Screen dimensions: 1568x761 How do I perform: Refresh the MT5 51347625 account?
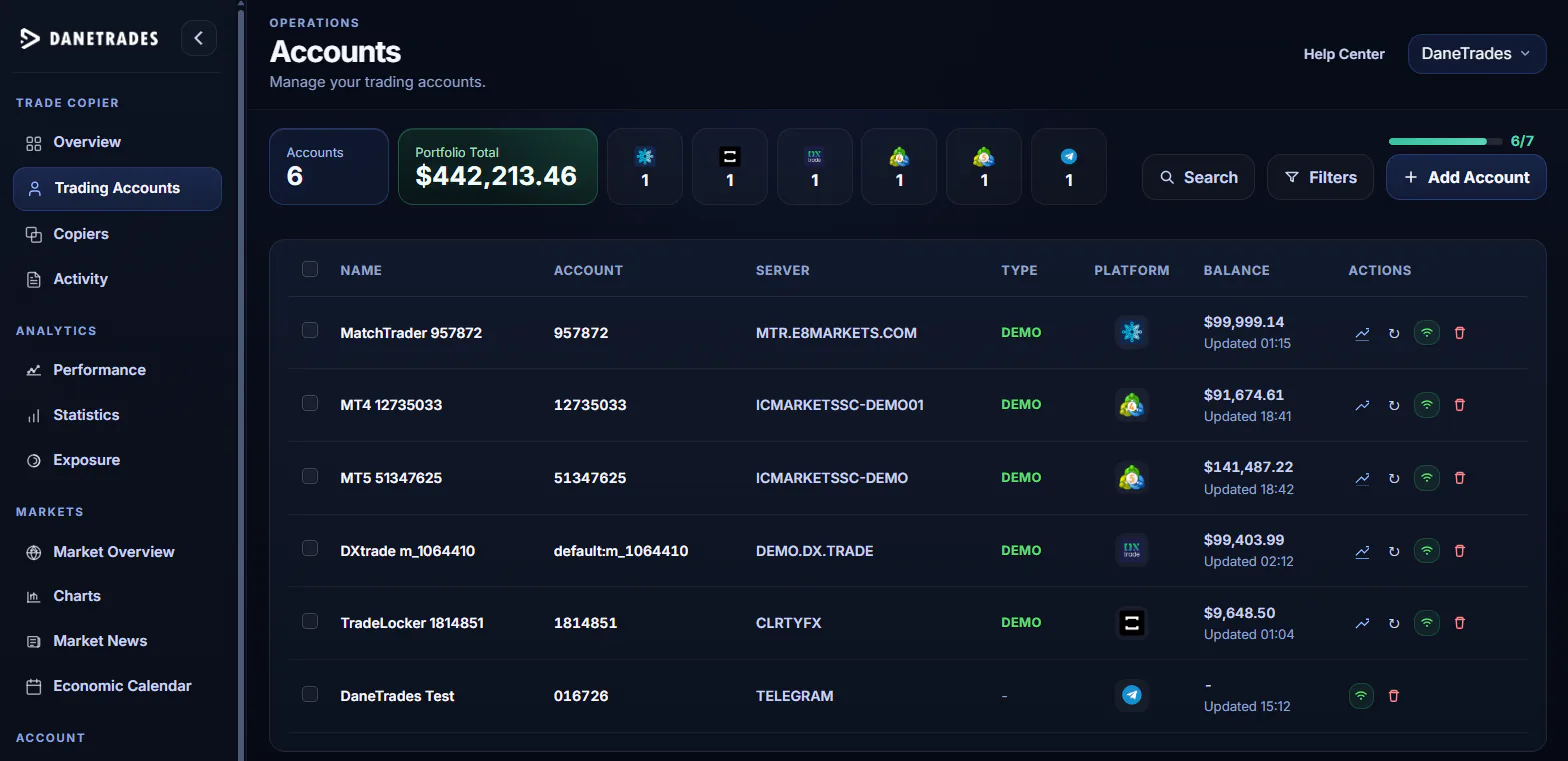point(1394,478)
